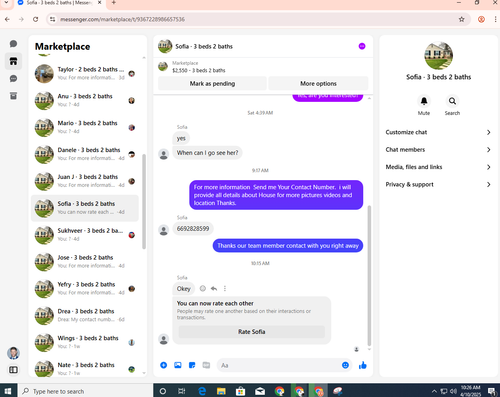This screenshot has height=397, width=500.
Task: Open Wings - 3 beds 2 baths conversation
Action: (x=85, y=342)
